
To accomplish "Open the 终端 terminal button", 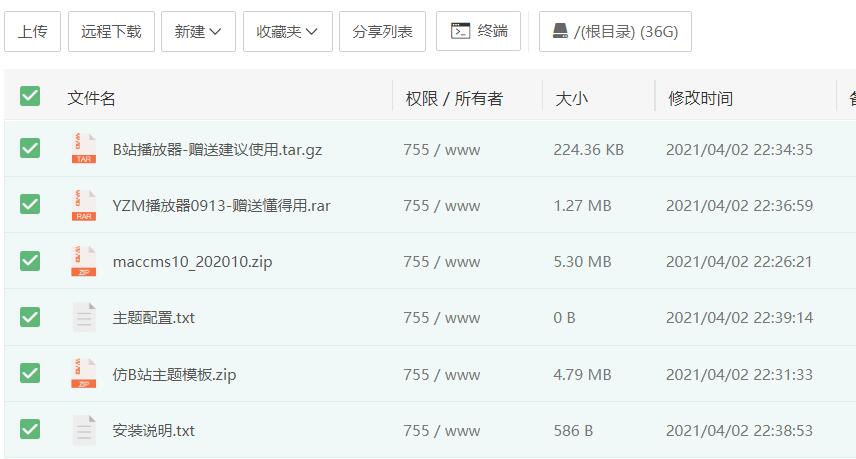I will 478,31.
